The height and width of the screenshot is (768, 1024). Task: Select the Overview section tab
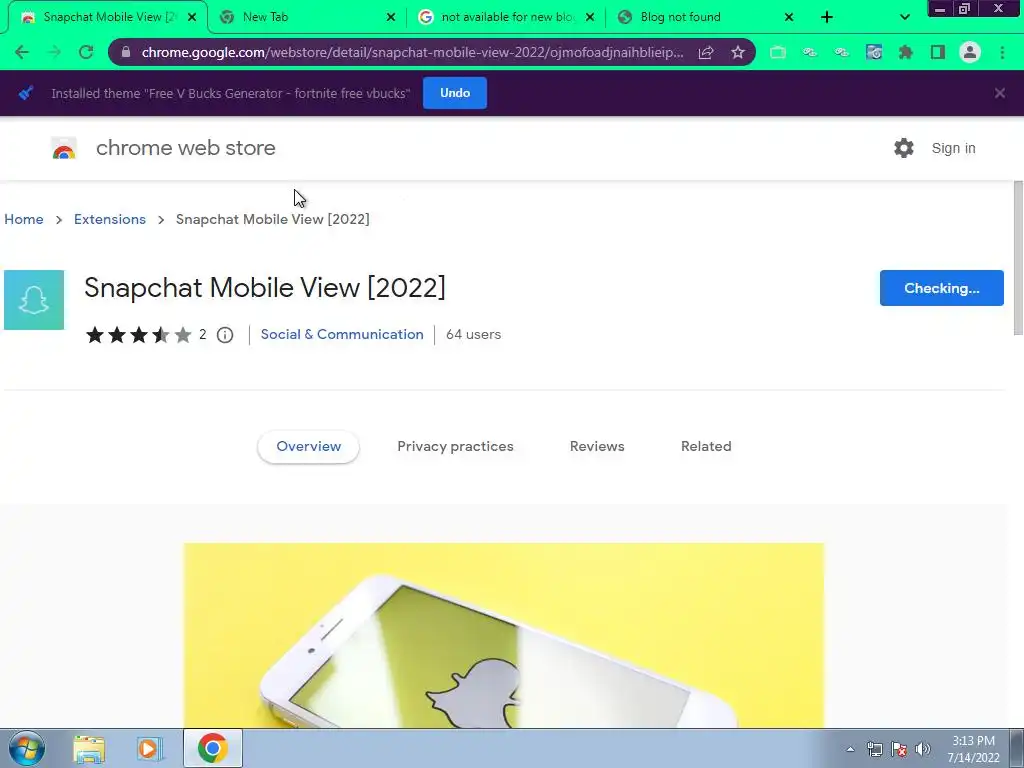308,447
